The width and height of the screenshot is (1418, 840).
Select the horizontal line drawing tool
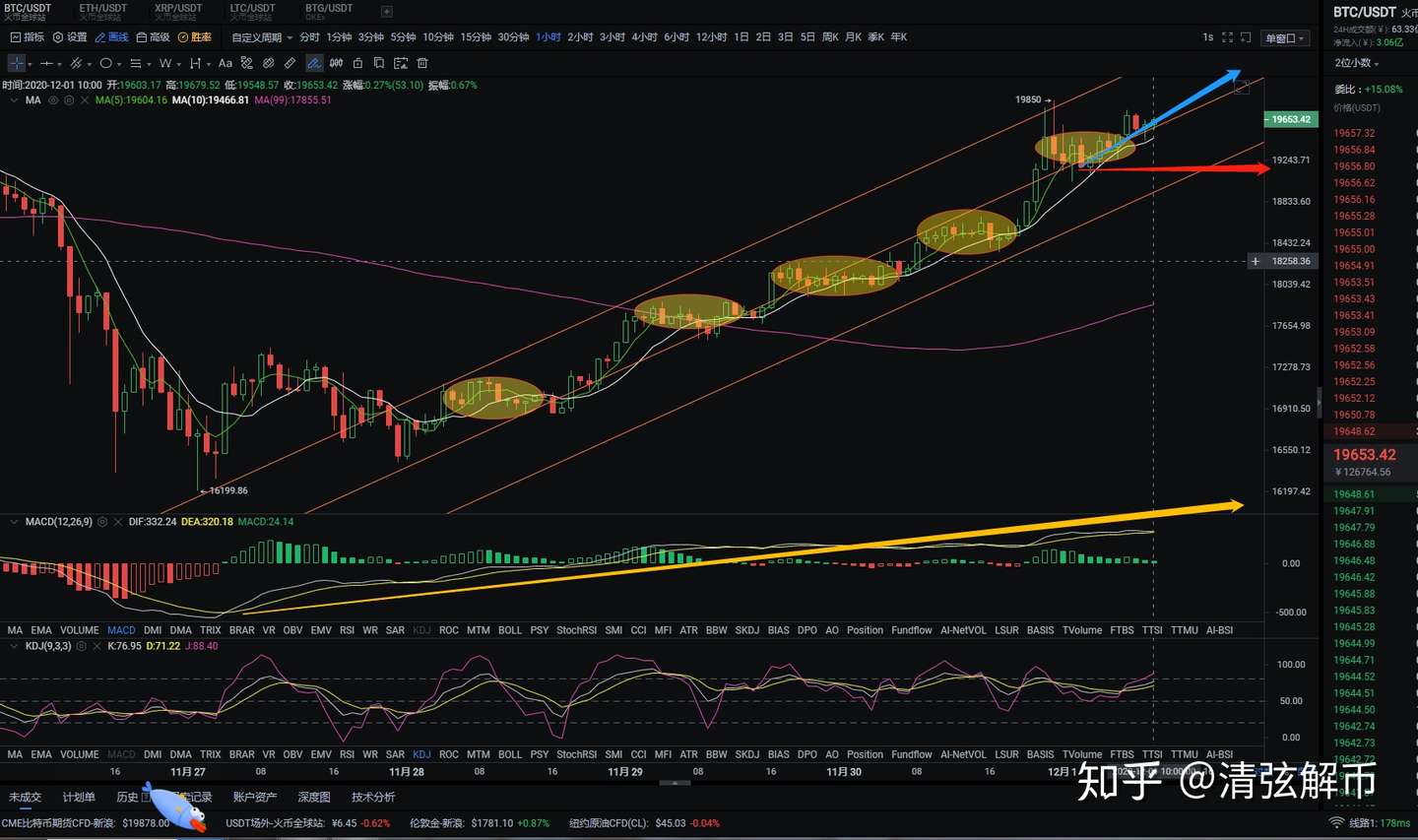[46, 63]
